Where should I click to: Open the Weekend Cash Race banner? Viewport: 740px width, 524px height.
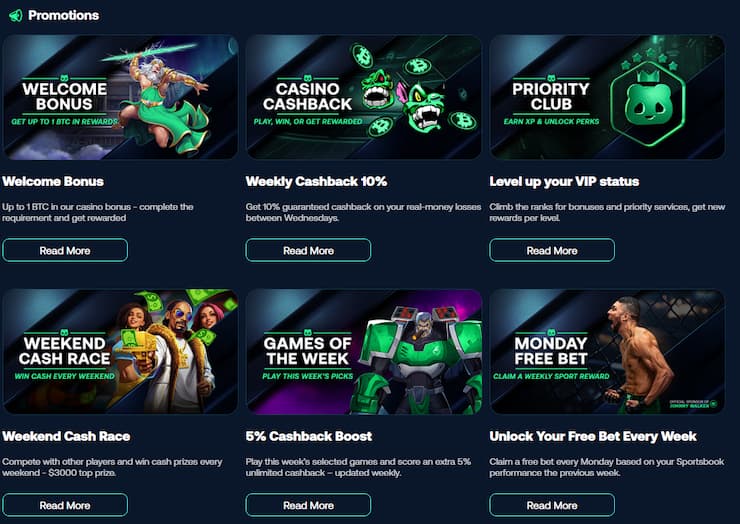click(120, 352)
